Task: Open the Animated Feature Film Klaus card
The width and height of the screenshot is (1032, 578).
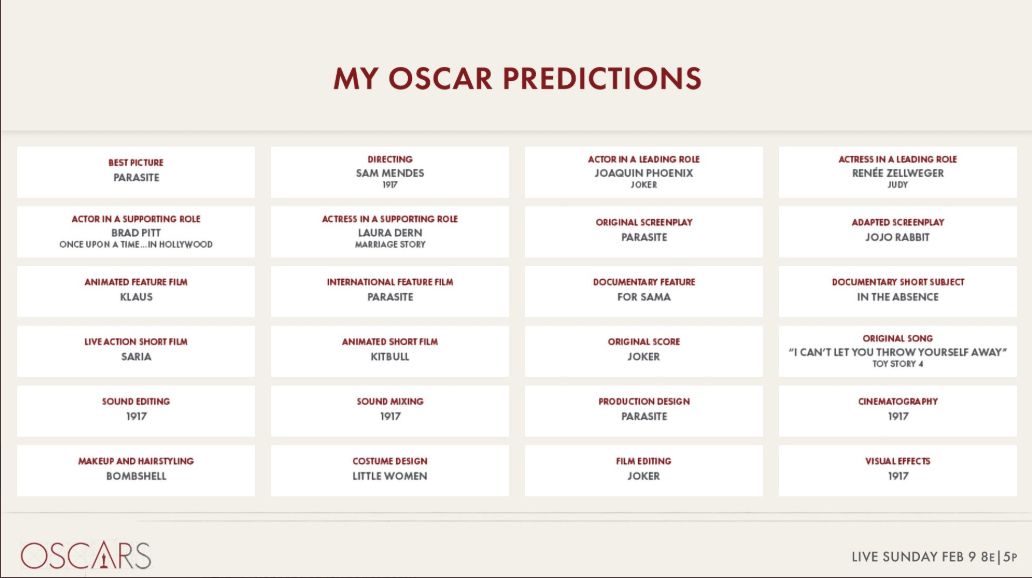Action: (x=136, y=291)
